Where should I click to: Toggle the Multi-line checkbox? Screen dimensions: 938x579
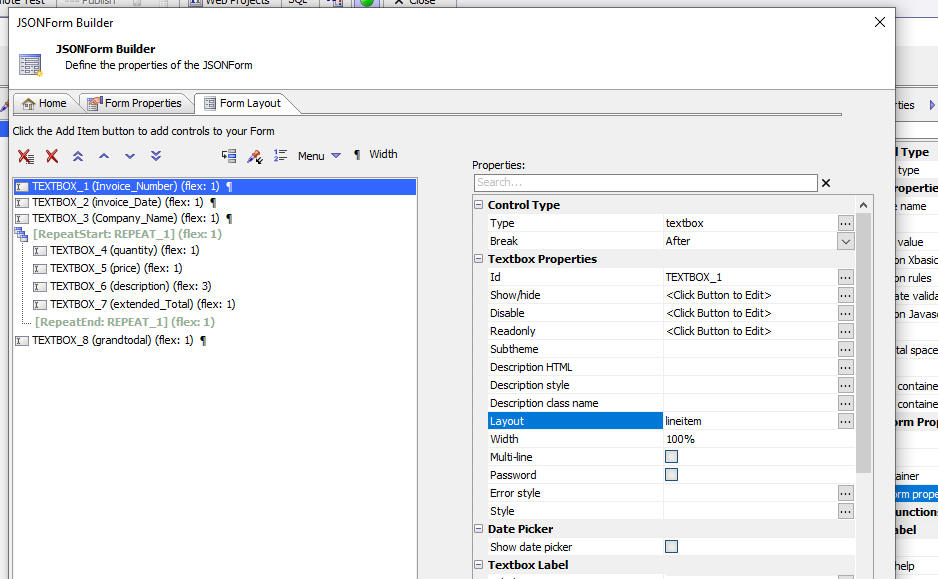click(x=672, y=457)
